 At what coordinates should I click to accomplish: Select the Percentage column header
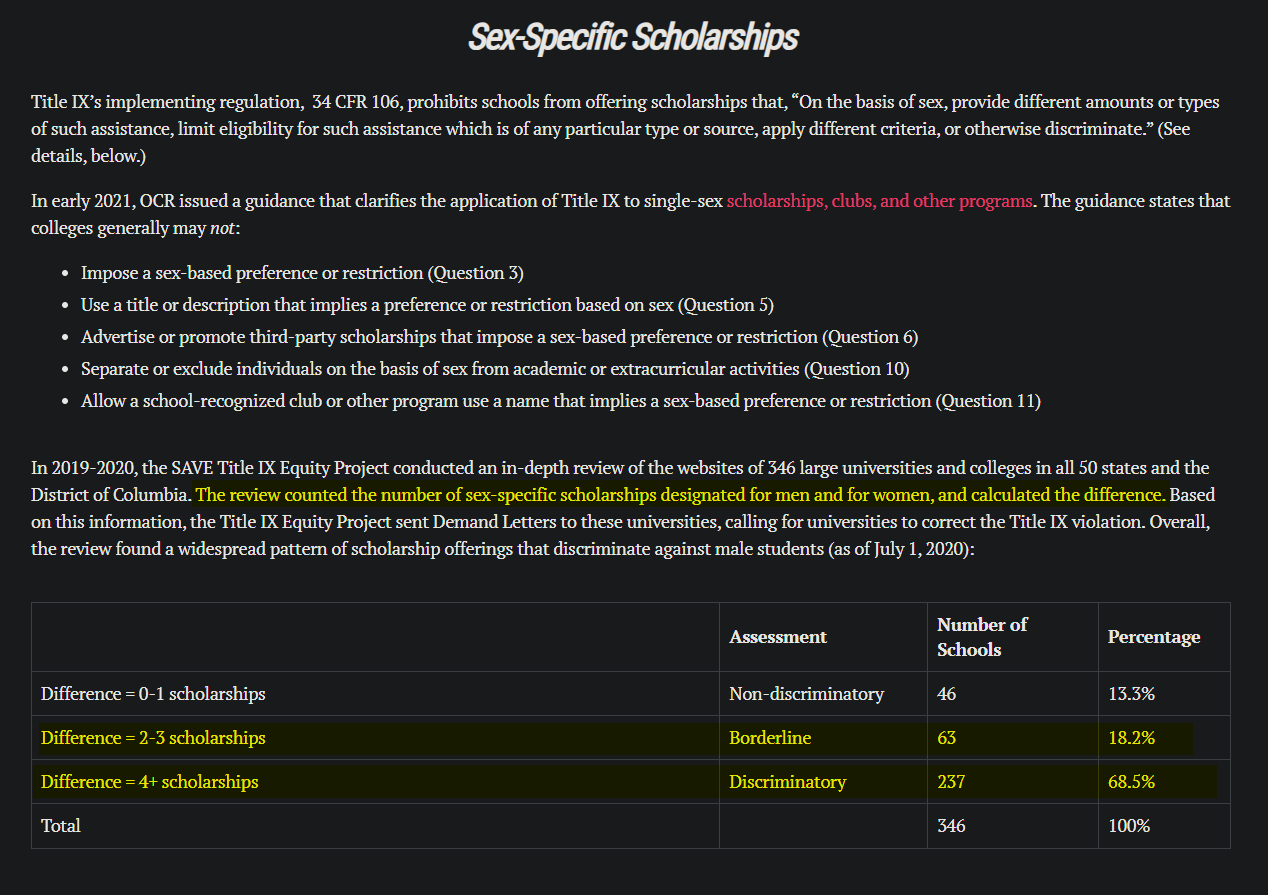[x=1154, y=637]
